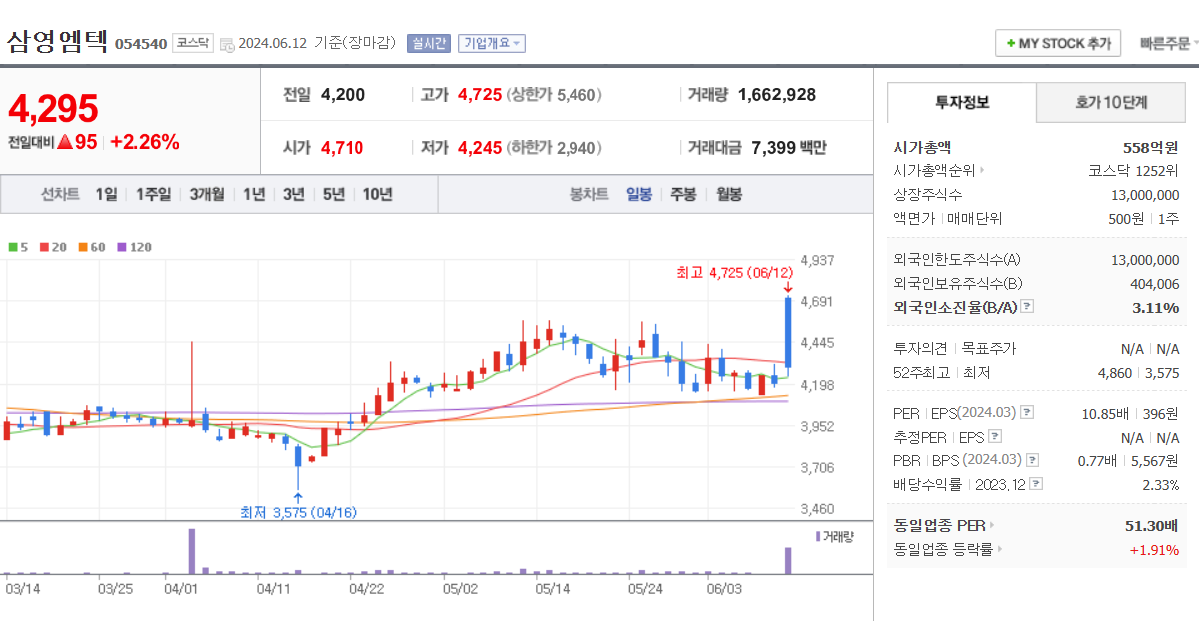This screenshot has height=621, width=1199.
Task: Click the stock code 054540
Action: (x=141, y=44)
